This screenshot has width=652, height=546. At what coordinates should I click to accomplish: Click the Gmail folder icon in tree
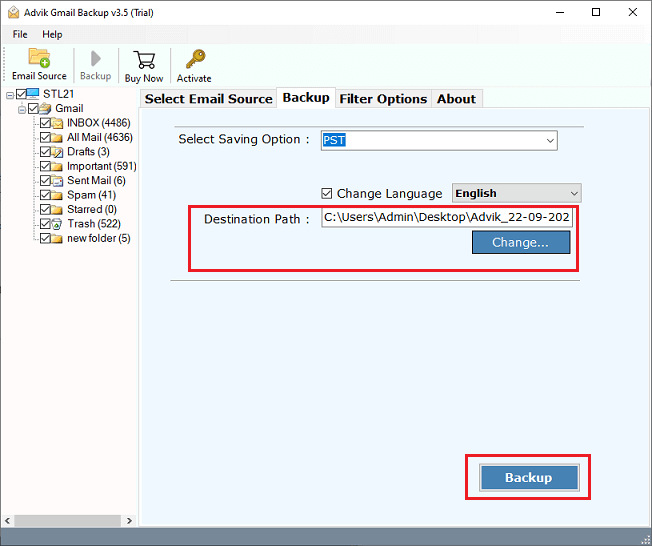(x=45, y=109)
